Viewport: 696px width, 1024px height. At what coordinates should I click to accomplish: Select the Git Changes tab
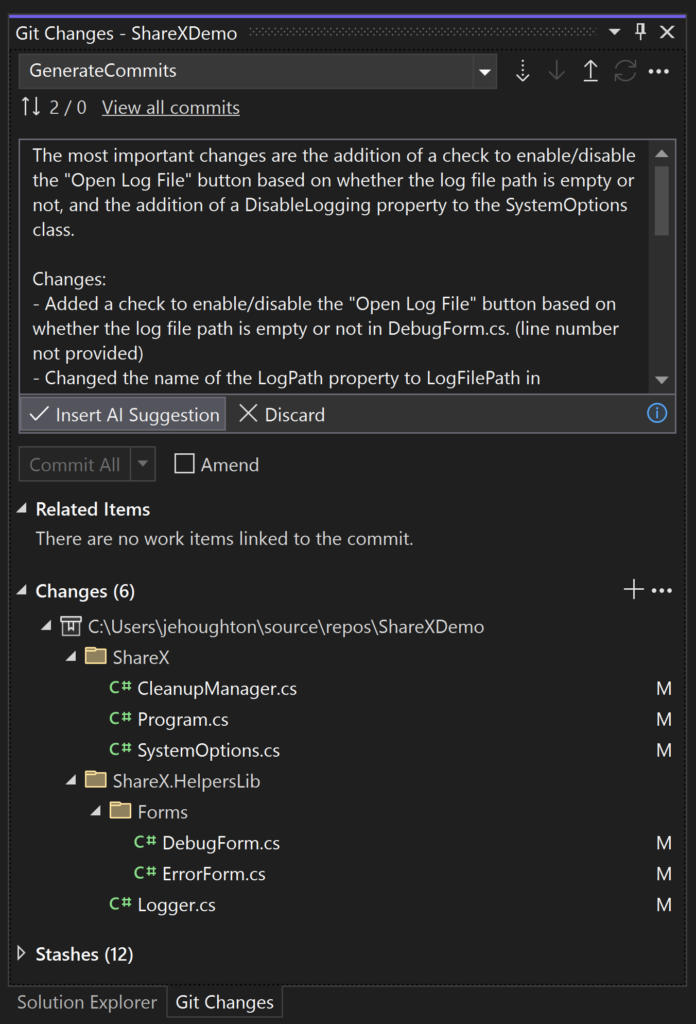[224, 1001]
